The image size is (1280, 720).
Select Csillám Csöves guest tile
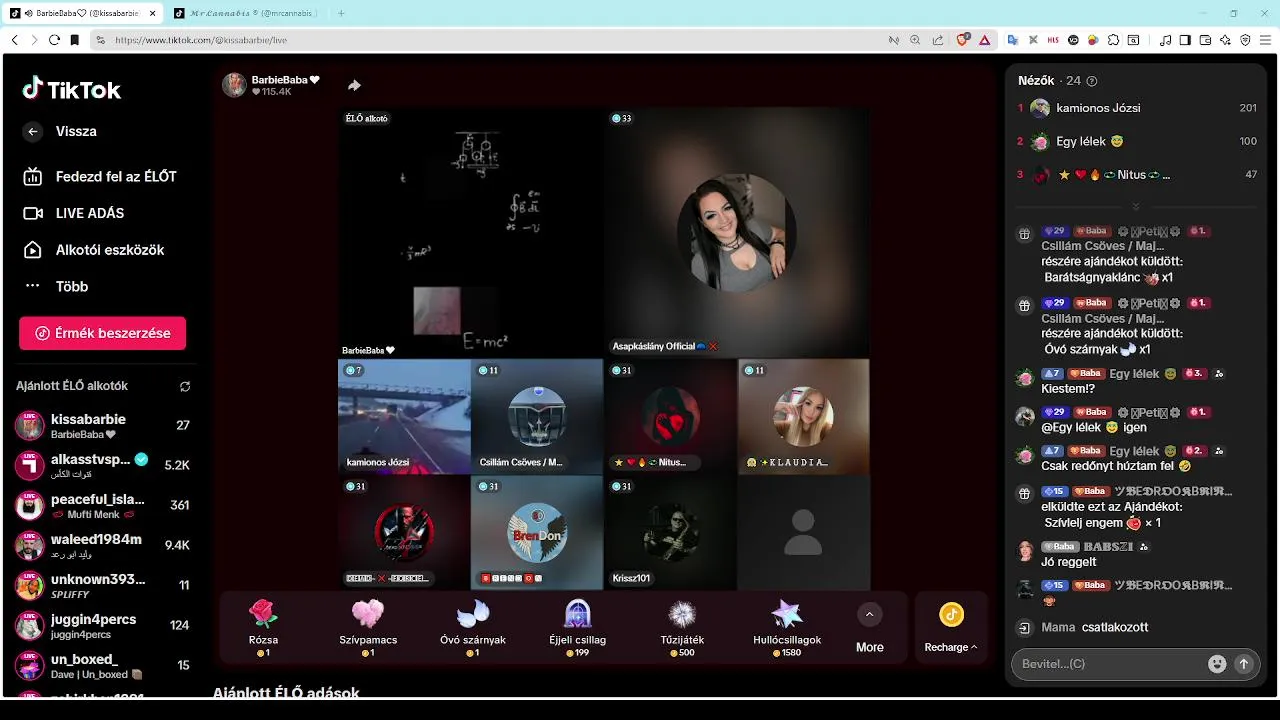coord(537,417)
